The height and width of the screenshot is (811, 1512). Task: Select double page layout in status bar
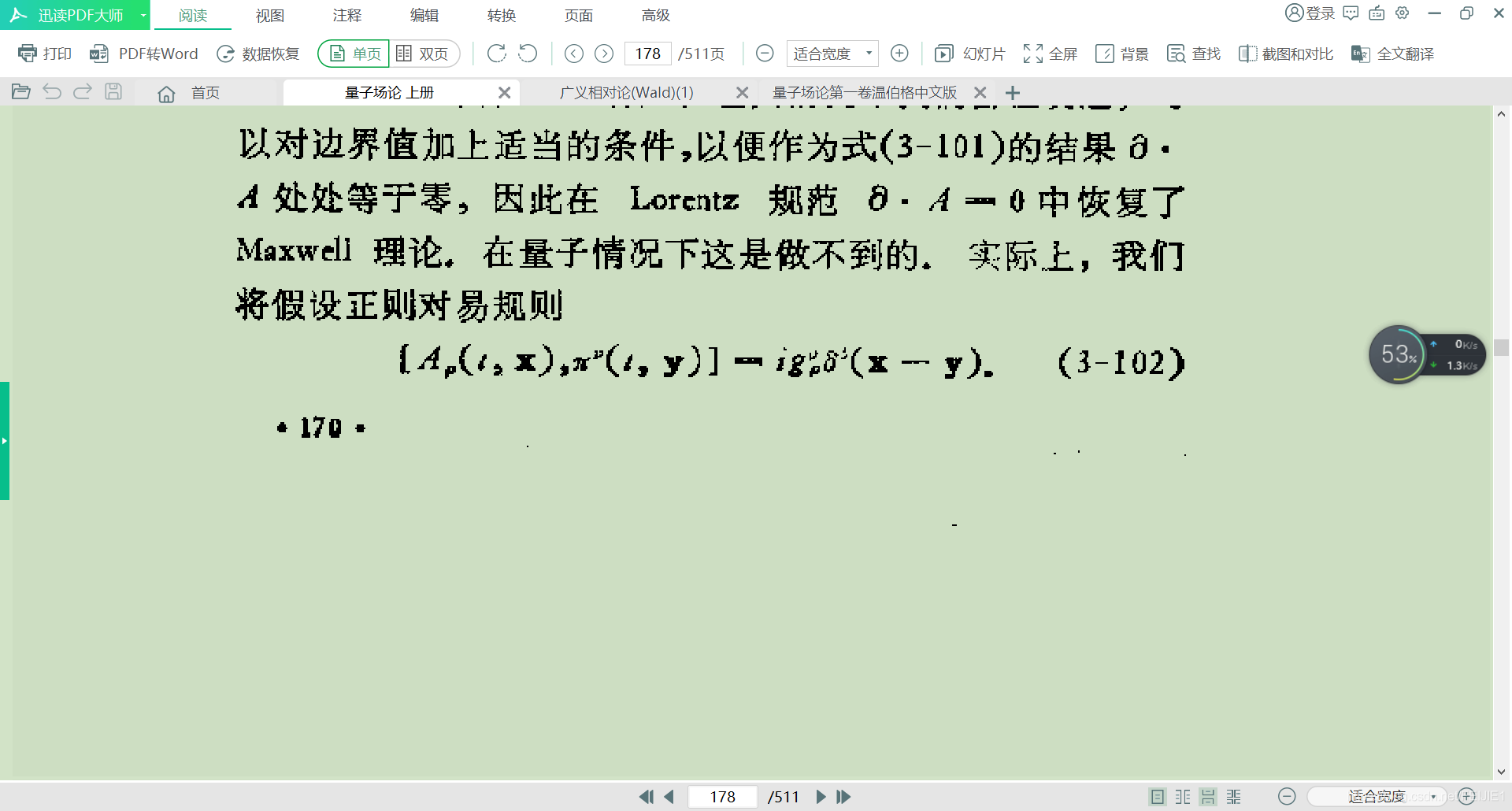point(1183,797)
